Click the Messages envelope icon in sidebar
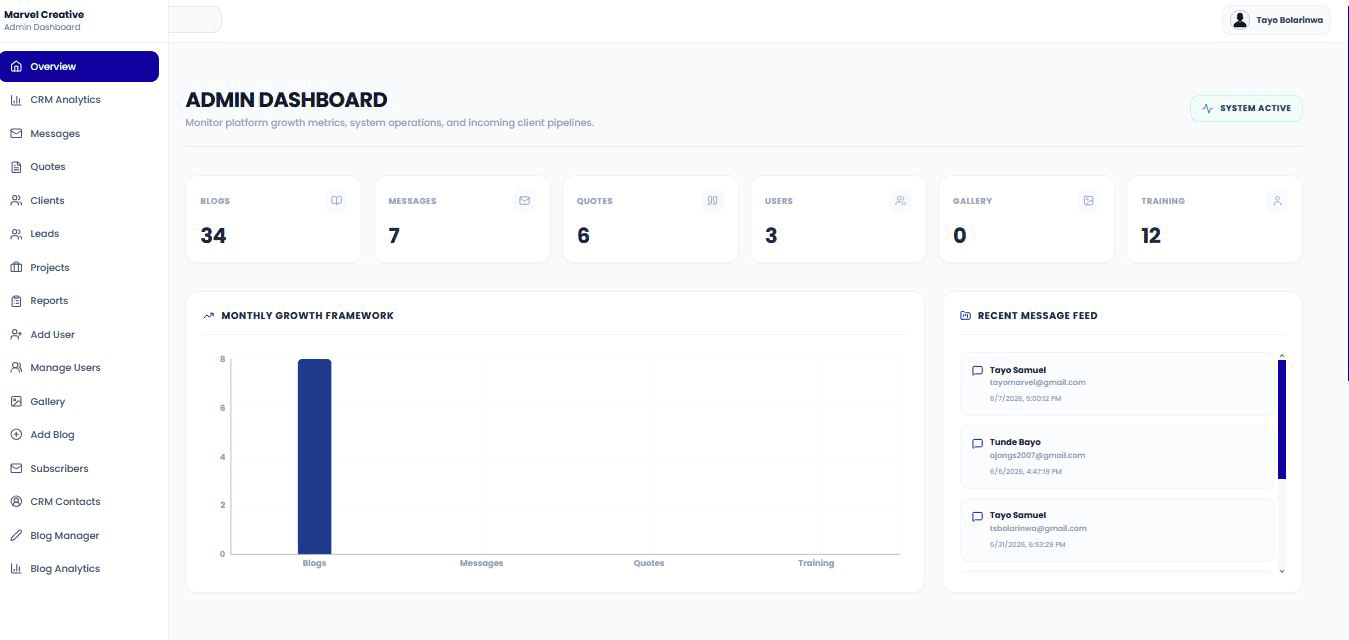 click(16, 134)
